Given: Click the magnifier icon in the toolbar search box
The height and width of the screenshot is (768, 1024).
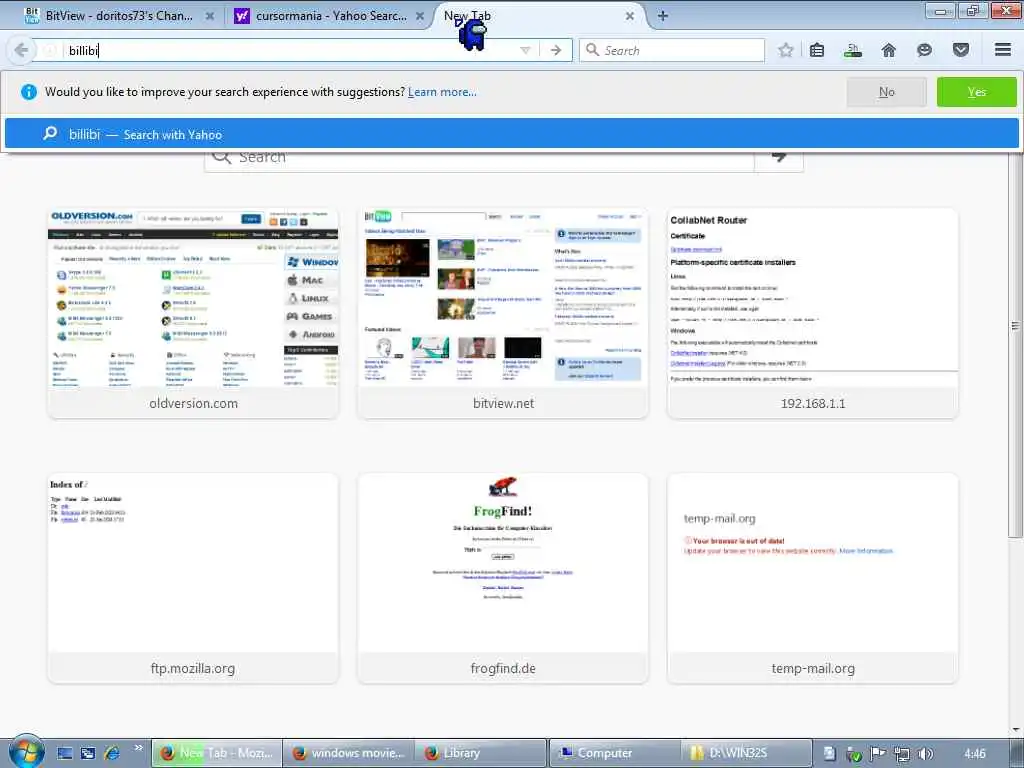Looking at the screenshot, I should click(592, 50).
